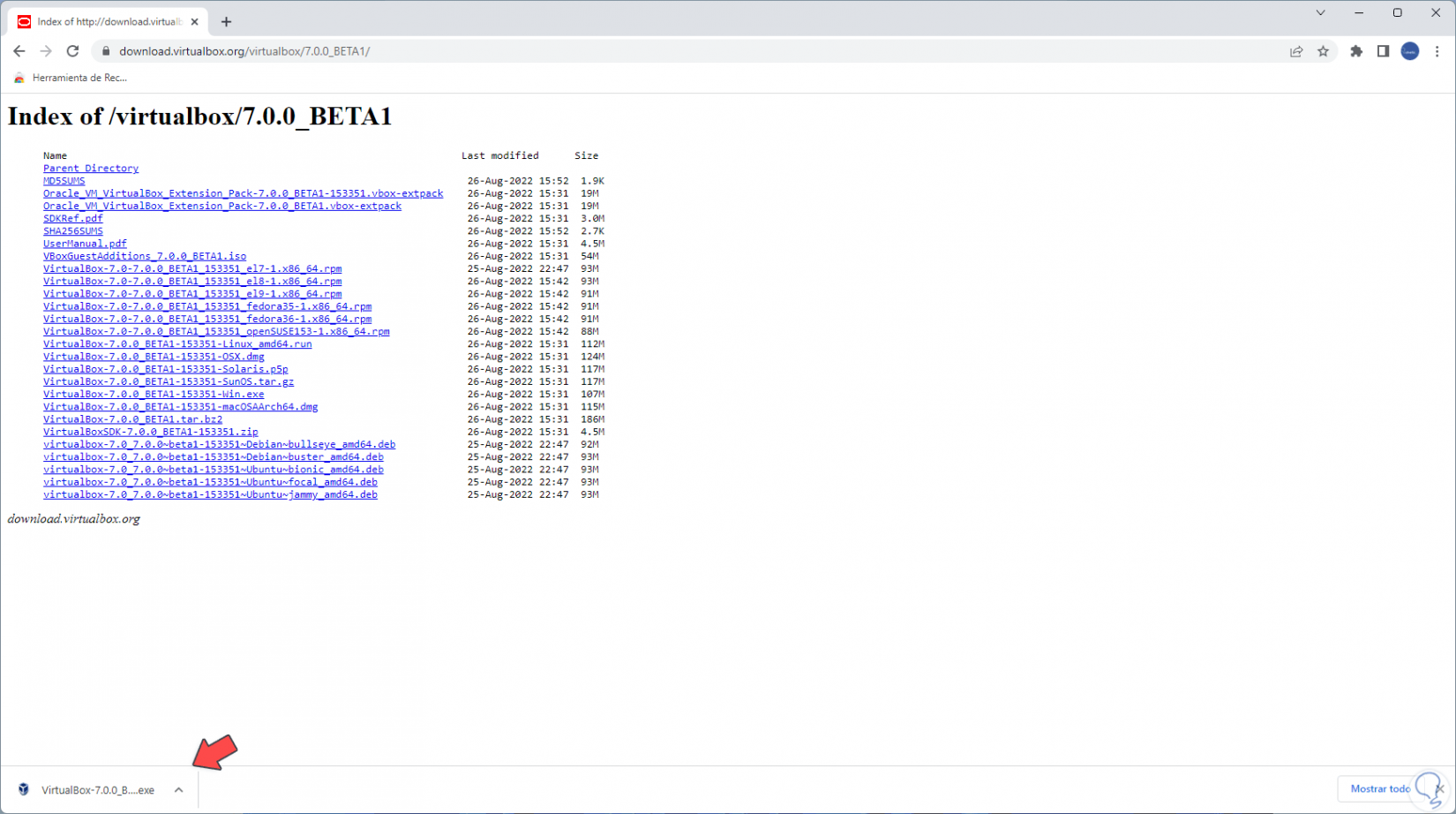Open a new browser tab

coord(226,22)
